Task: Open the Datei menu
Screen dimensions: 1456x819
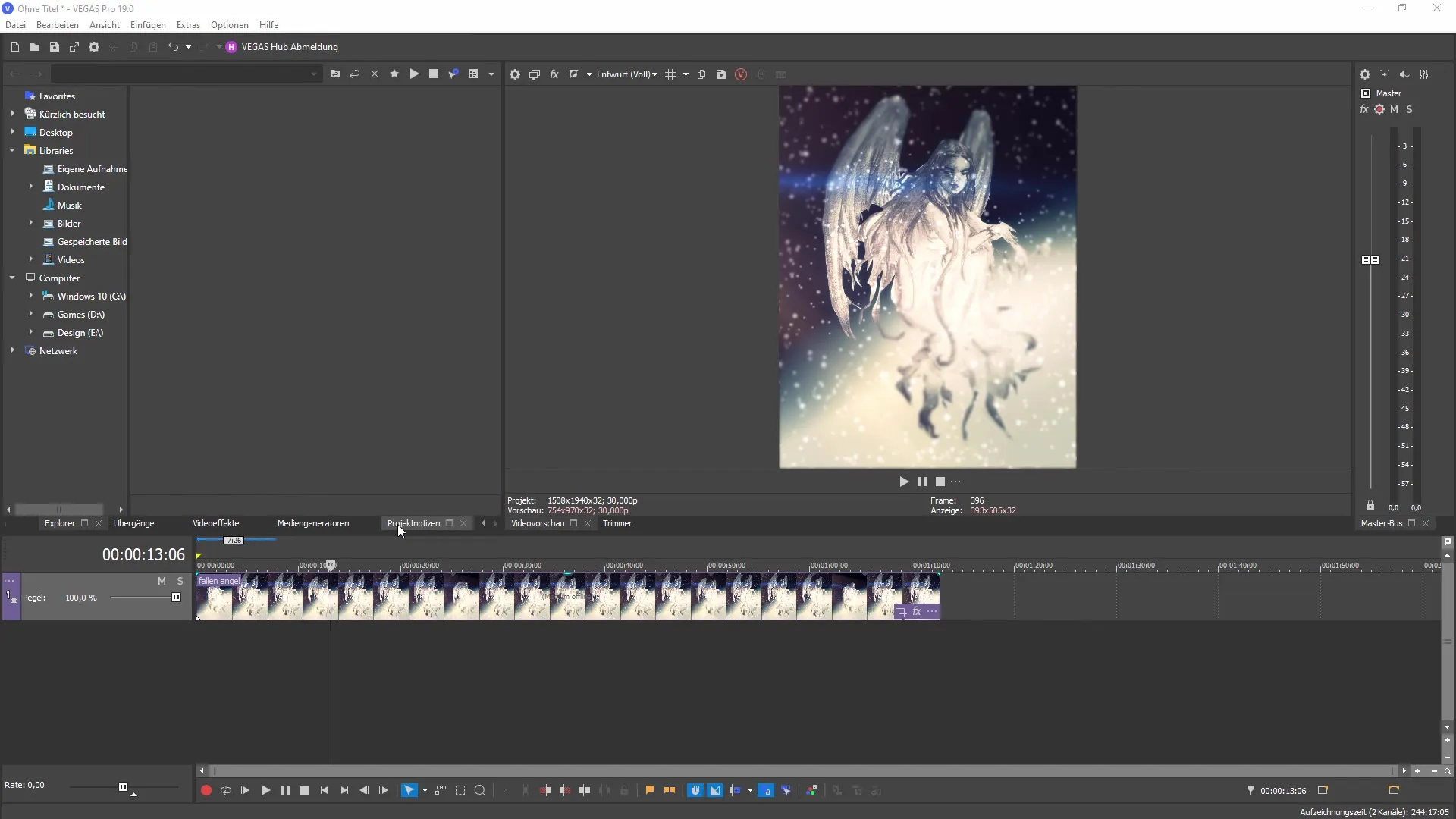Action: (x=15, y=25)
